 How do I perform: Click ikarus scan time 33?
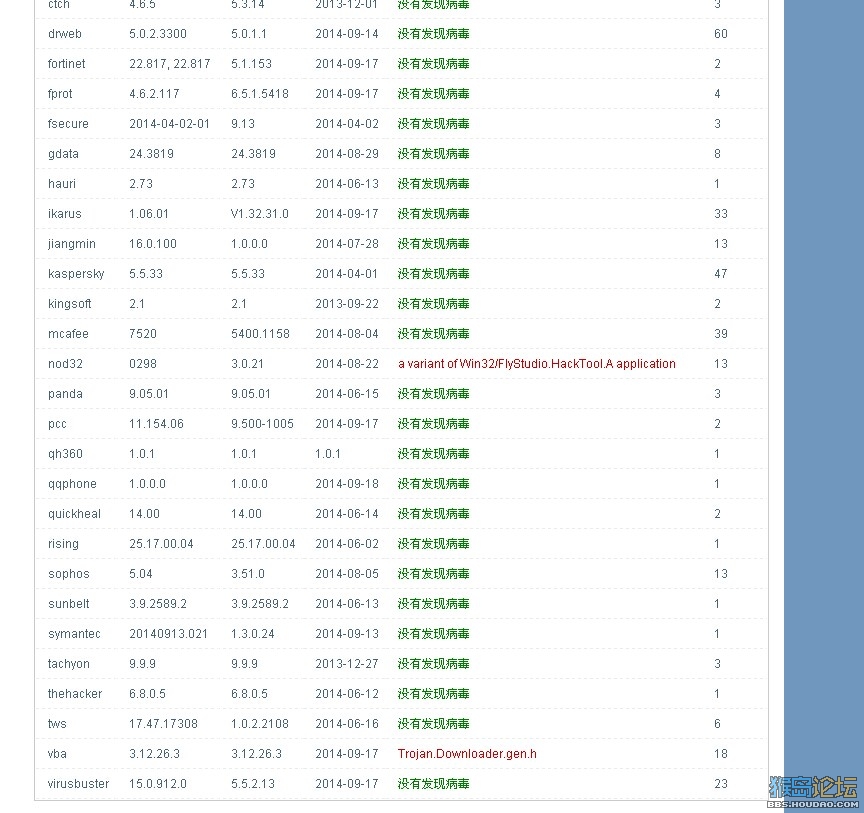pos(721,214)
